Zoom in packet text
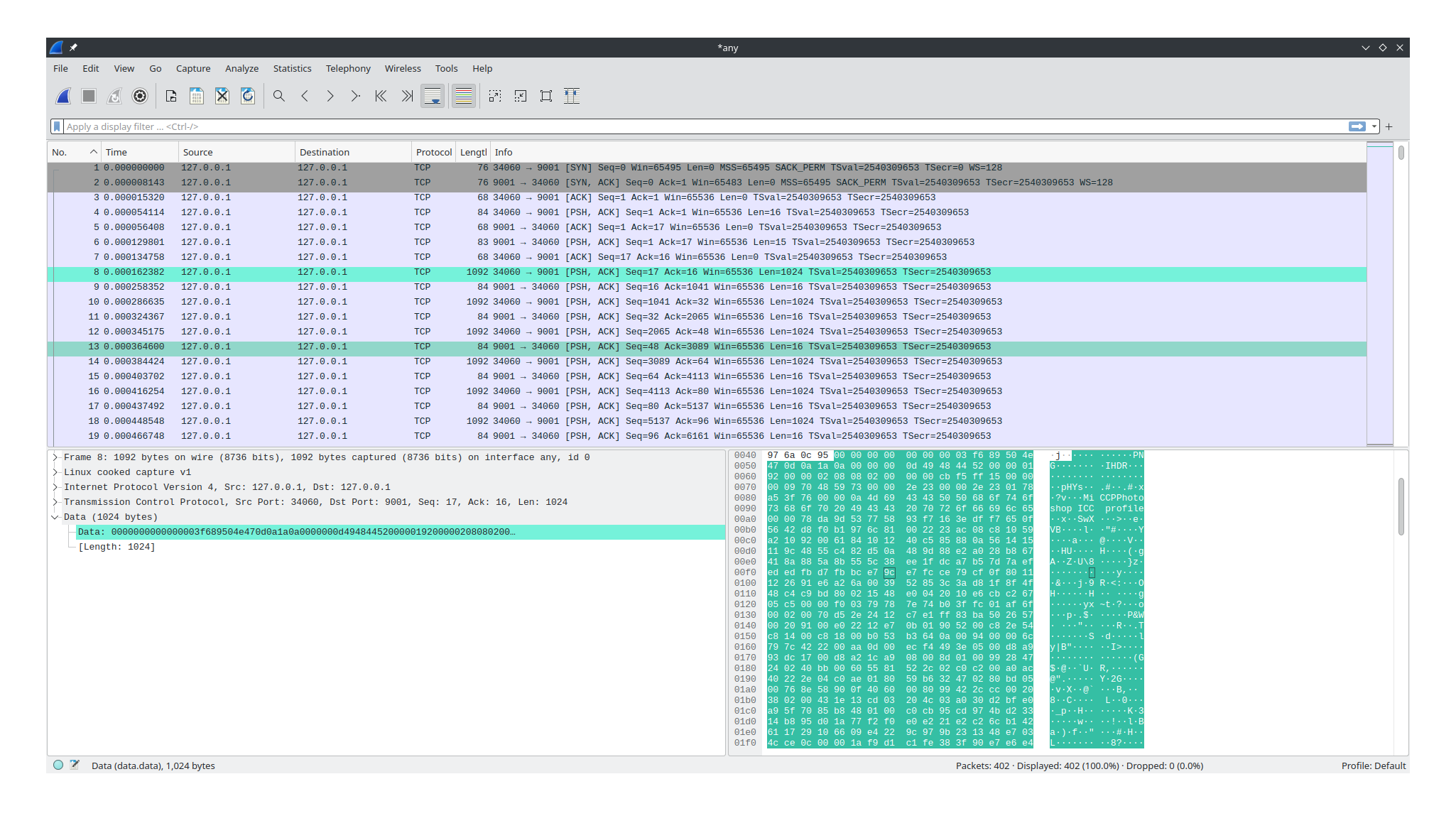The width and height of the screenshot is (1456, 828). tap(495, 96)
